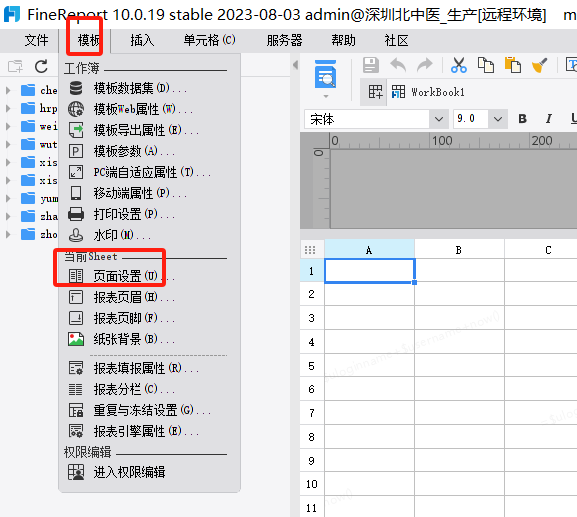This screenshot has width=577, height=517.
Task: Activate the format painter brush
Action: 539,65
